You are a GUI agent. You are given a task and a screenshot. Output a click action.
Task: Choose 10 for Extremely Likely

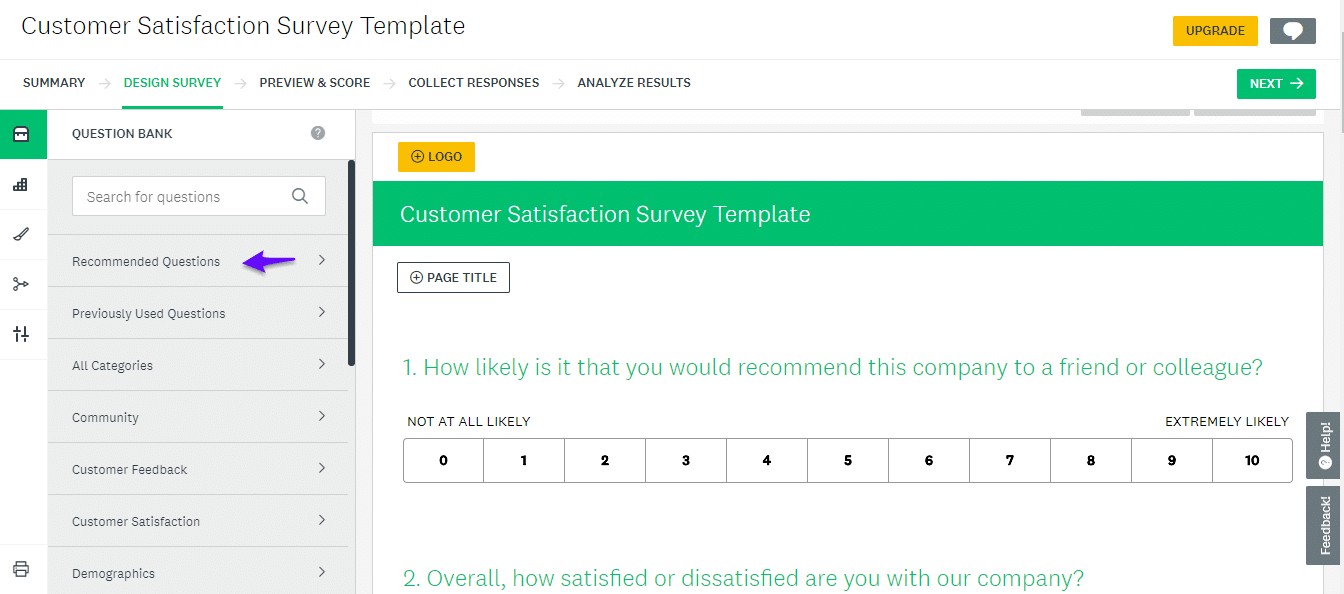tap(1252, 460)
